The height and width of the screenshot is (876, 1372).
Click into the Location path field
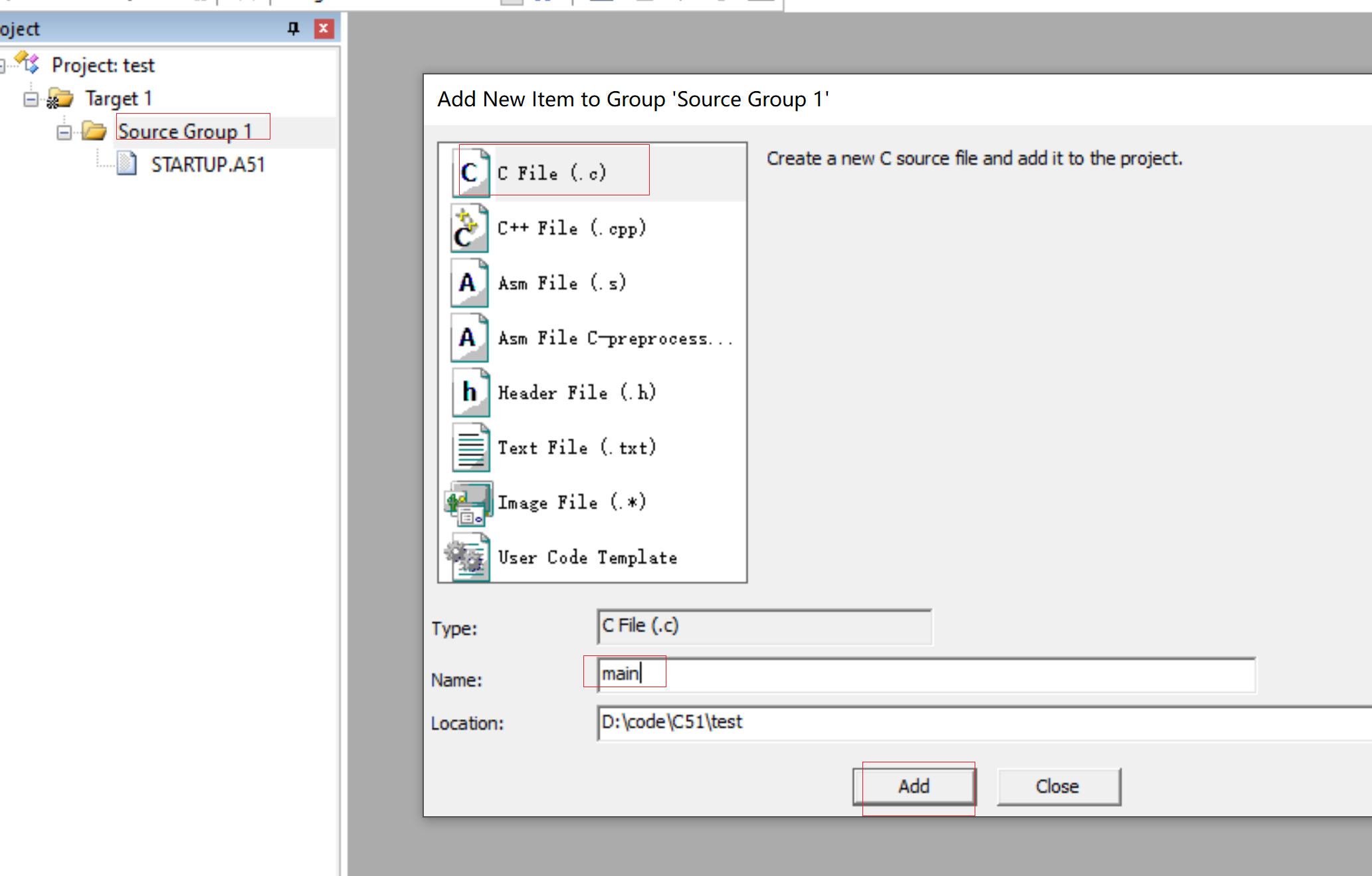(x=983, y=722)
